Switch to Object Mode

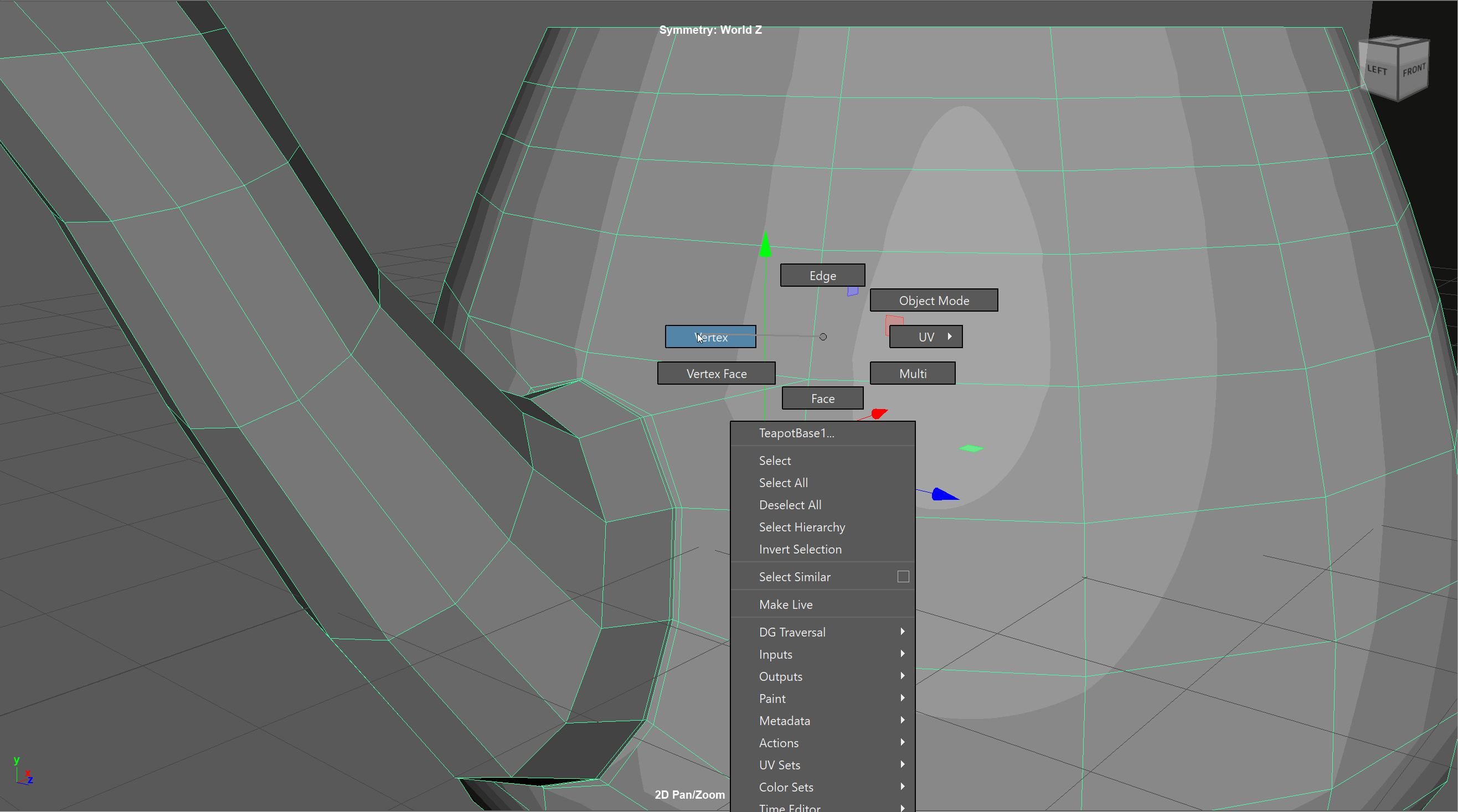[933, 301]
